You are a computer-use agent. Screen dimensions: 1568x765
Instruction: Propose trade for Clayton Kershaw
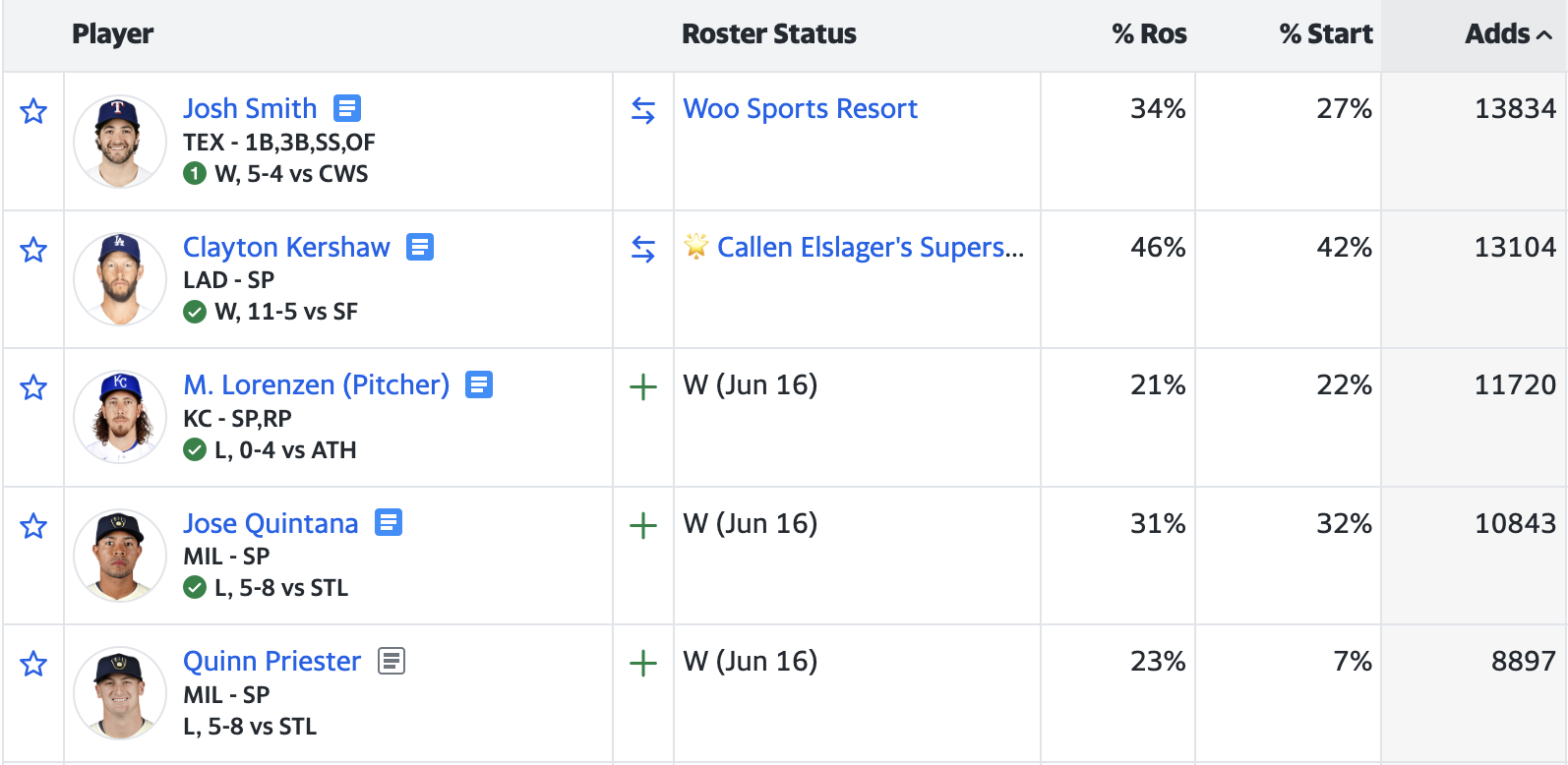pyautogui.click(x=643, y=250)
